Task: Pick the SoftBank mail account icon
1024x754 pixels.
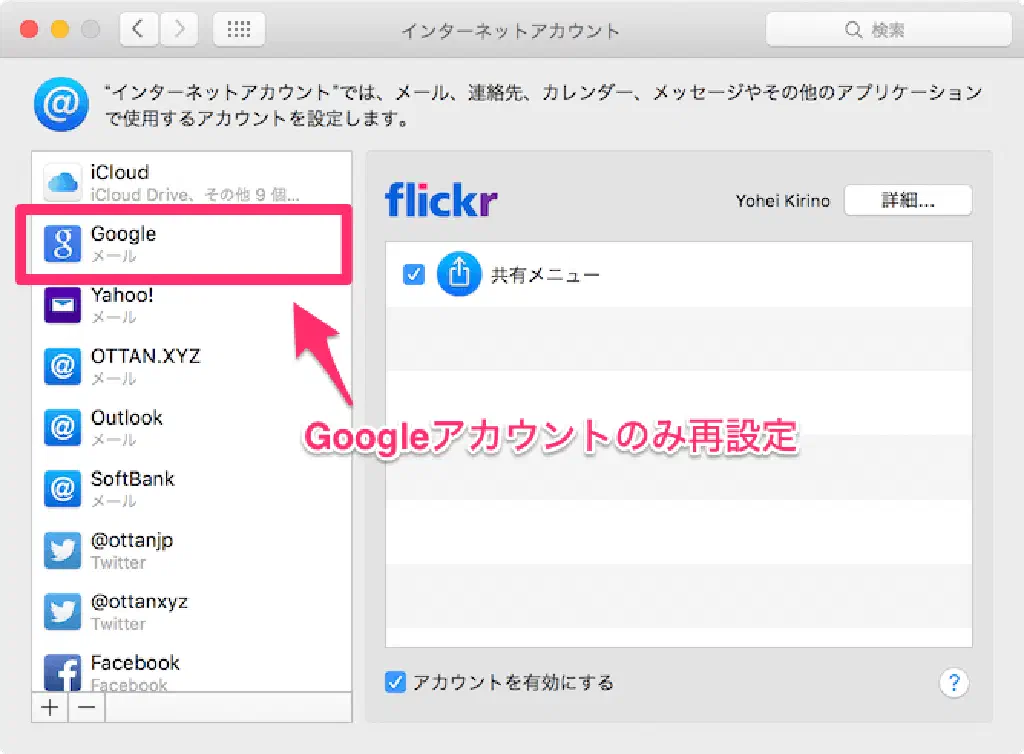Action: pos(62,489)
